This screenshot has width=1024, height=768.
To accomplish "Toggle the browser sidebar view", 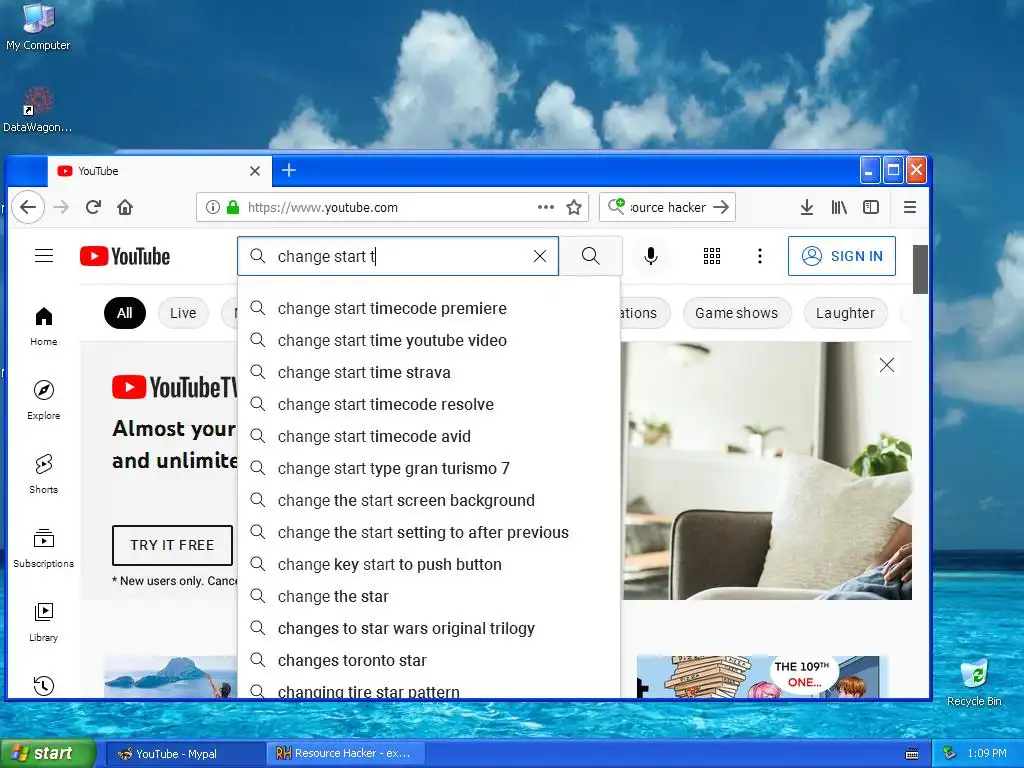I will [871, 208].
